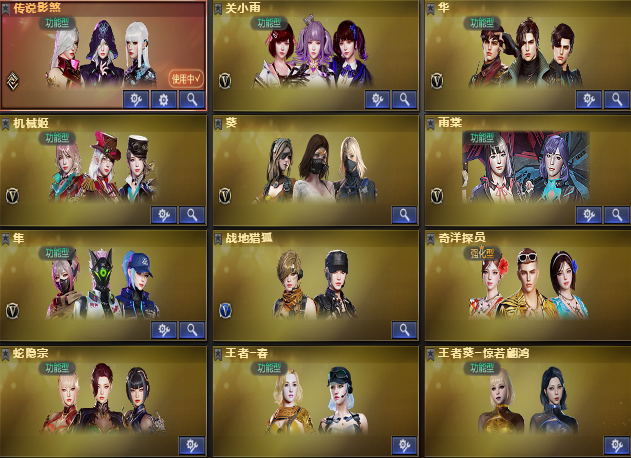
Task: Click gear-wrench icon on 机械姬 card
Action: tap(164, 215)
